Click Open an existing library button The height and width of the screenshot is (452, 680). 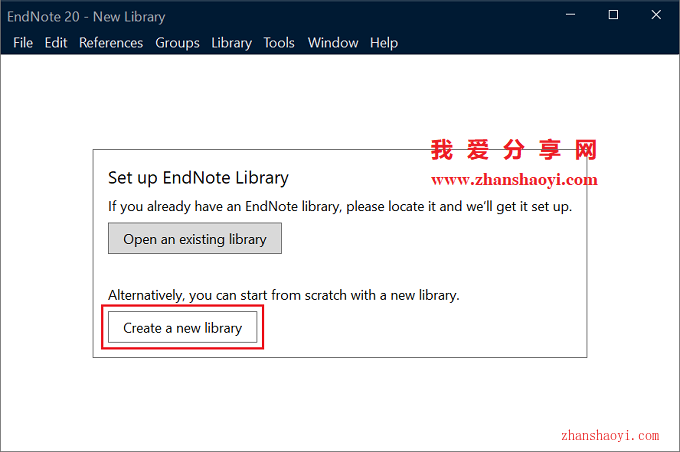coord(195,239)
